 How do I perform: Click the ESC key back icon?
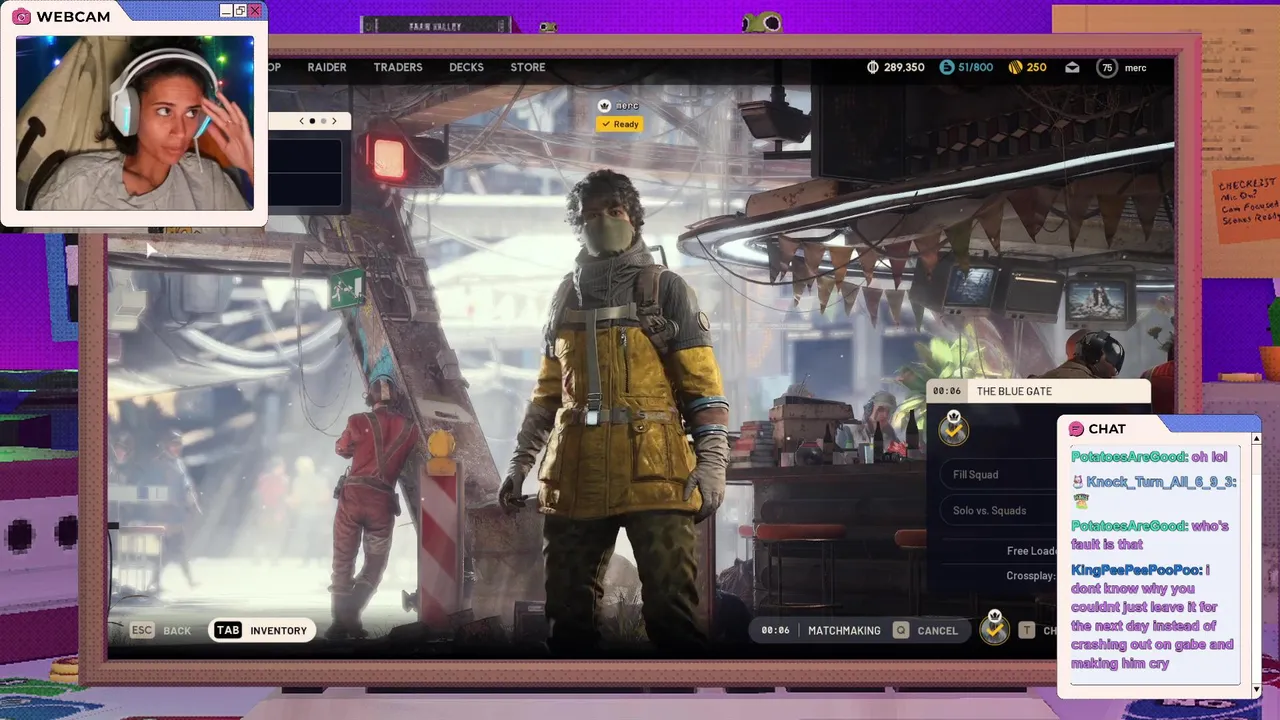(x=142, y=630)
